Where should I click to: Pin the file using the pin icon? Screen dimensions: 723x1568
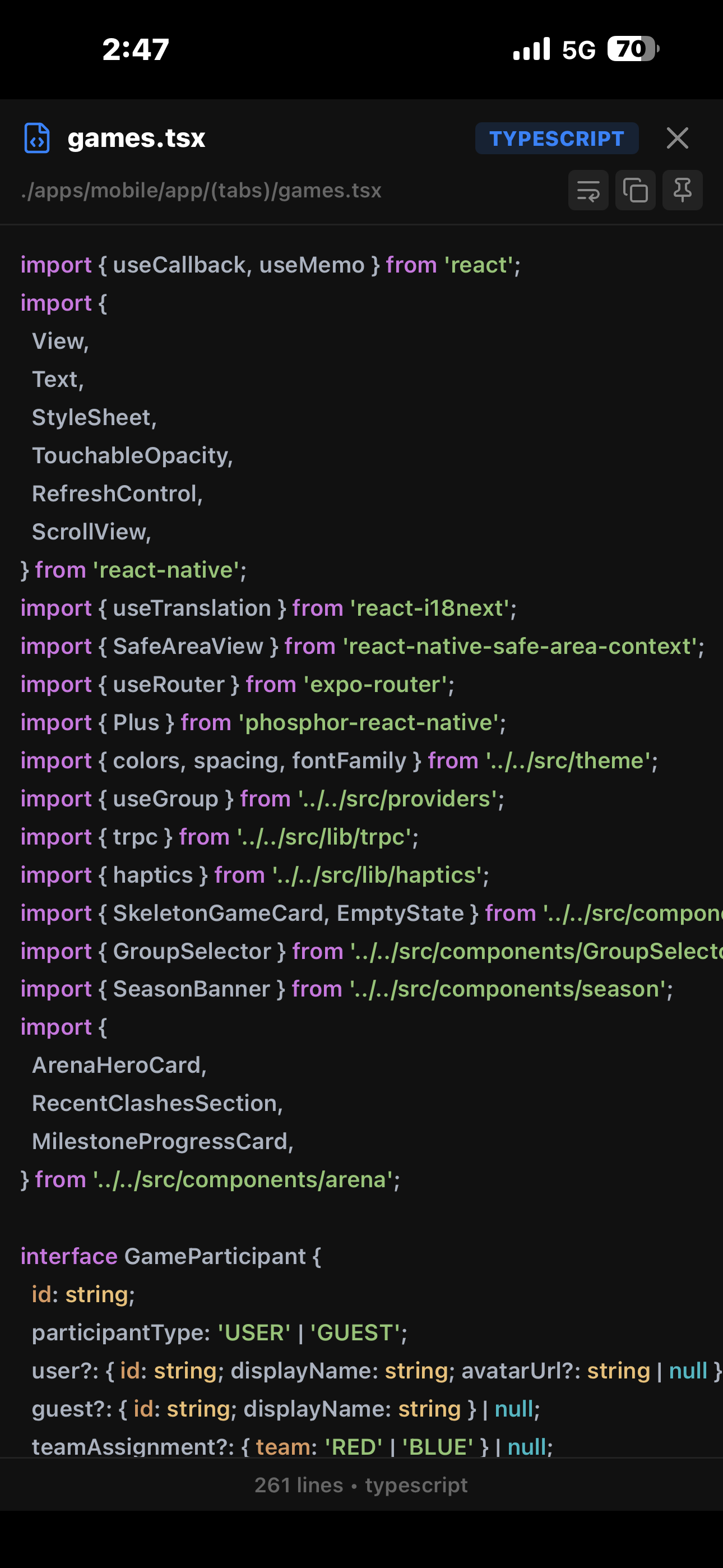click(682, 191)
